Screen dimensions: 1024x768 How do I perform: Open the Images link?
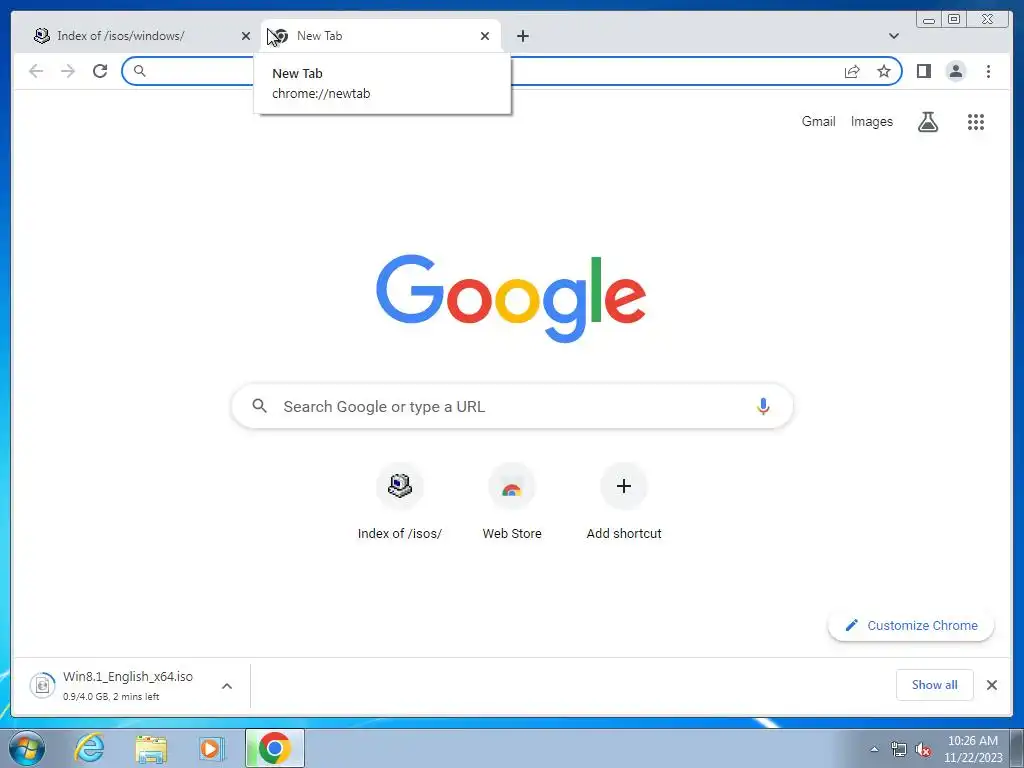coord(871,121)
